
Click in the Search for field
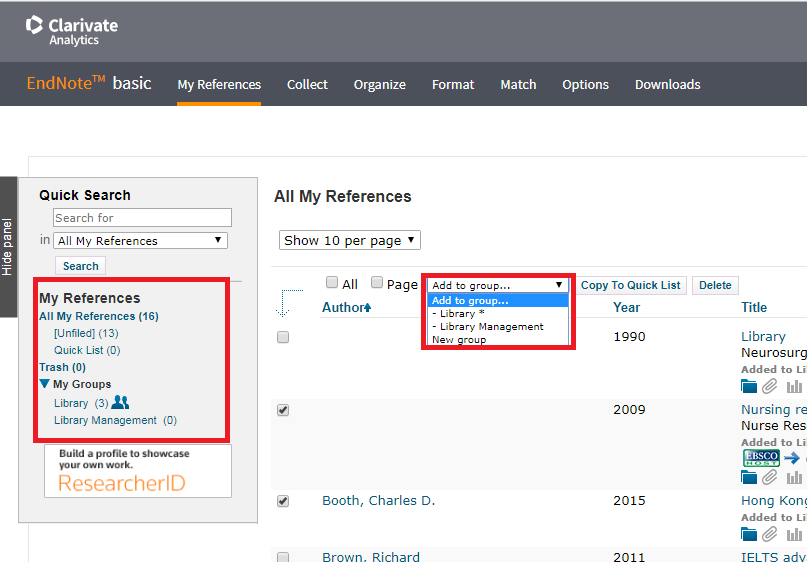142,217
